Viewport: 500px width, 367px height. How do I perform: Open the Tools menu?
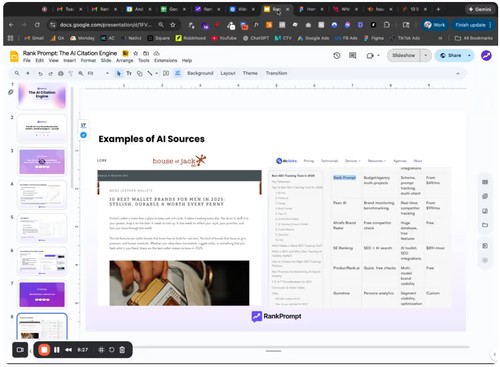pyautogui.click(x=144, y=61)
